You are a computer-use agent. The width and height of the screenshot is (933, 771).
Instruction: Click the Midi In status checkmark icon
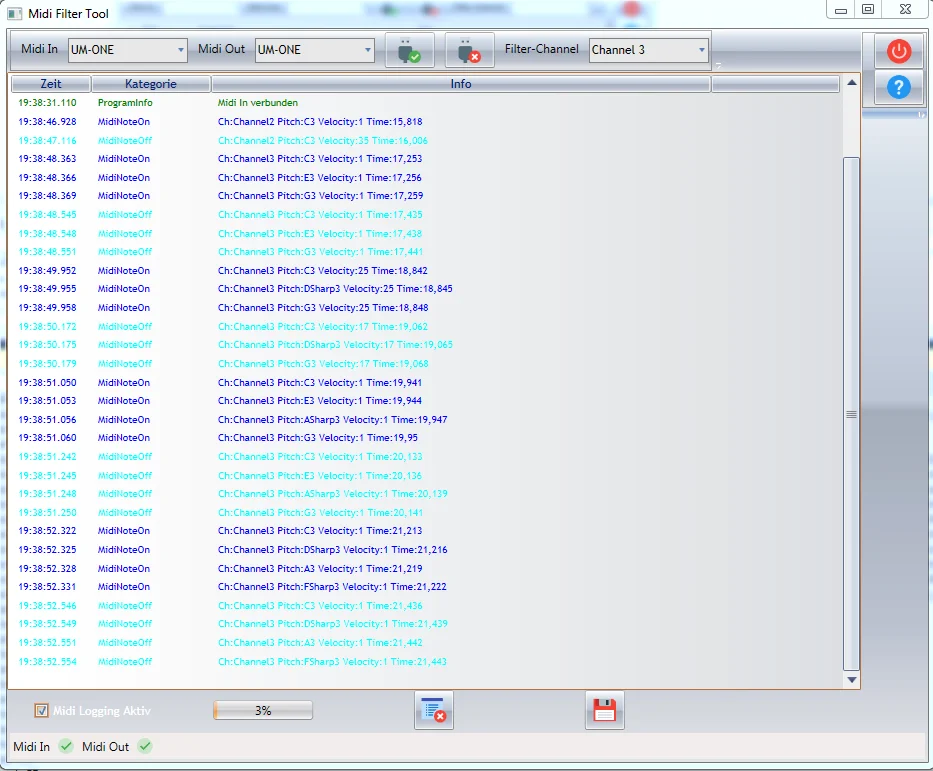[x=66, y=746]
